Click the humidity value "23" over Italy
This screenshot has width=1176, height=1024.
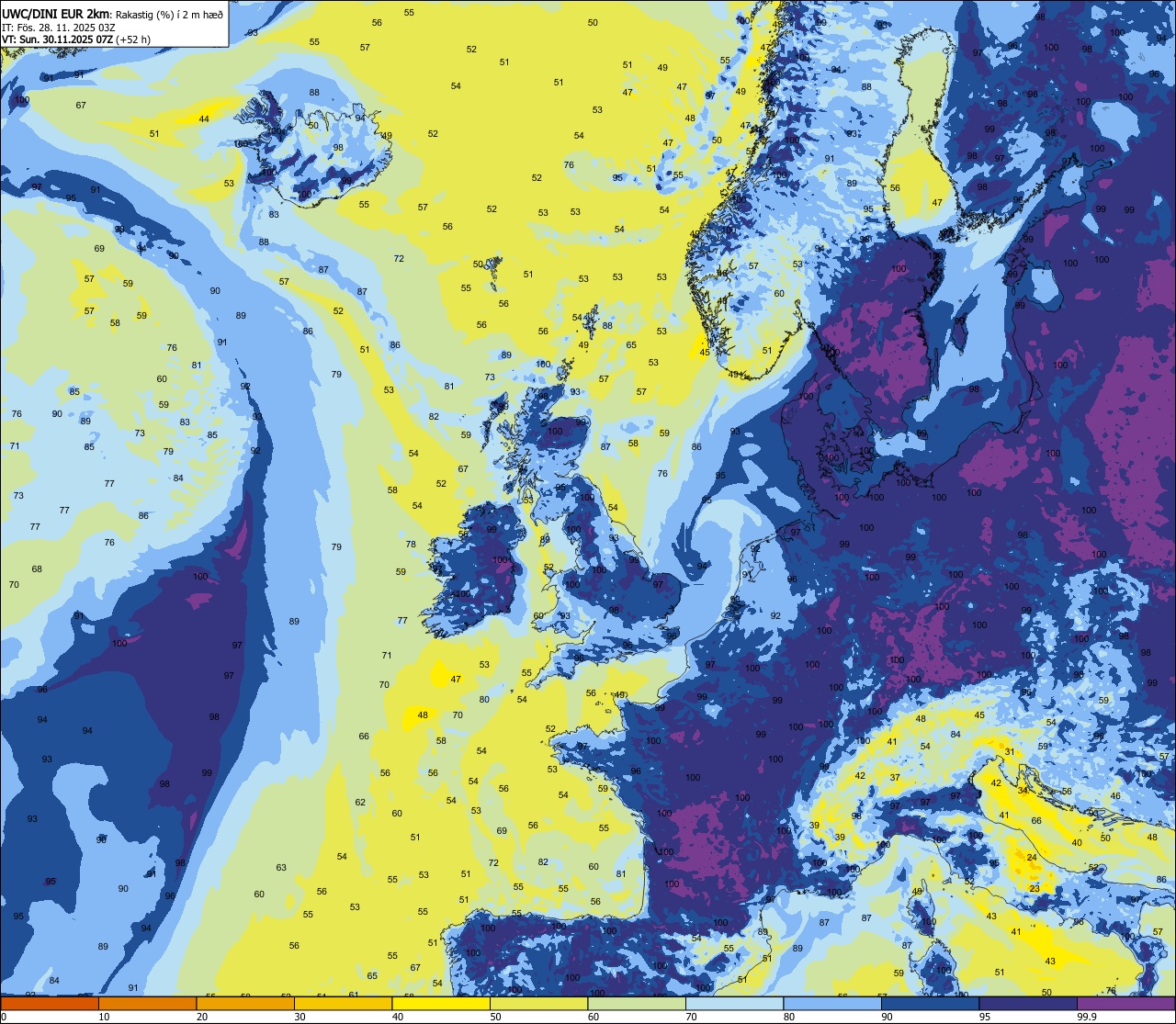[x=1035, y=889]
